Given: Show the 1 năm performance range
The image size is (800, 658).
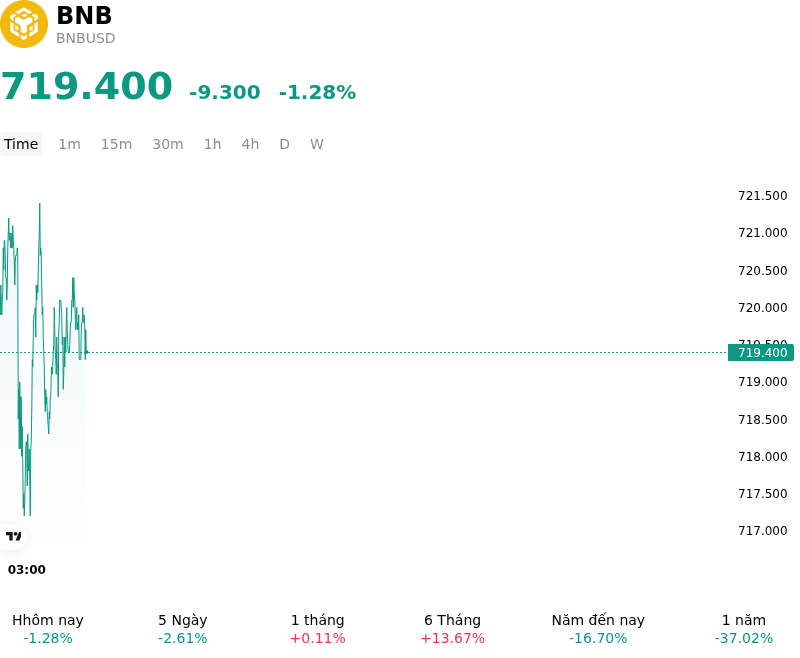Looking at the screenshot, I should tap(743, 629).
